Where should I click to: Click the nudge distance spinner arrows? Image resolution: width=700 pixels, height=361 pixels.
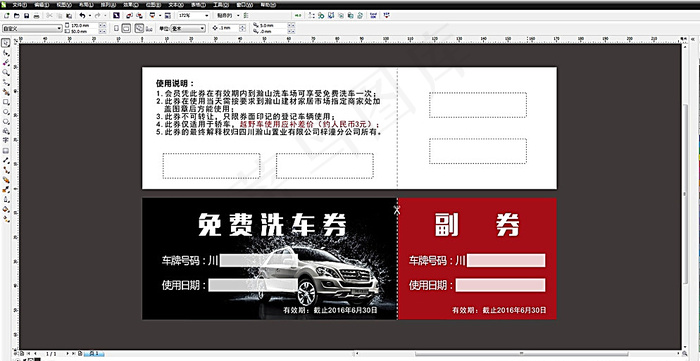coord(242,28)
